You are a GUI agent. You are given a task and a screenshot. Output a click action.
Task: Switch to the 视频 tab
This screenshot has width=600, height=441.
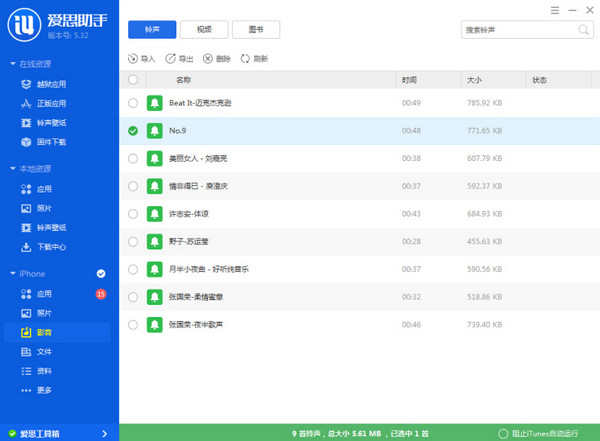[204, 31]
